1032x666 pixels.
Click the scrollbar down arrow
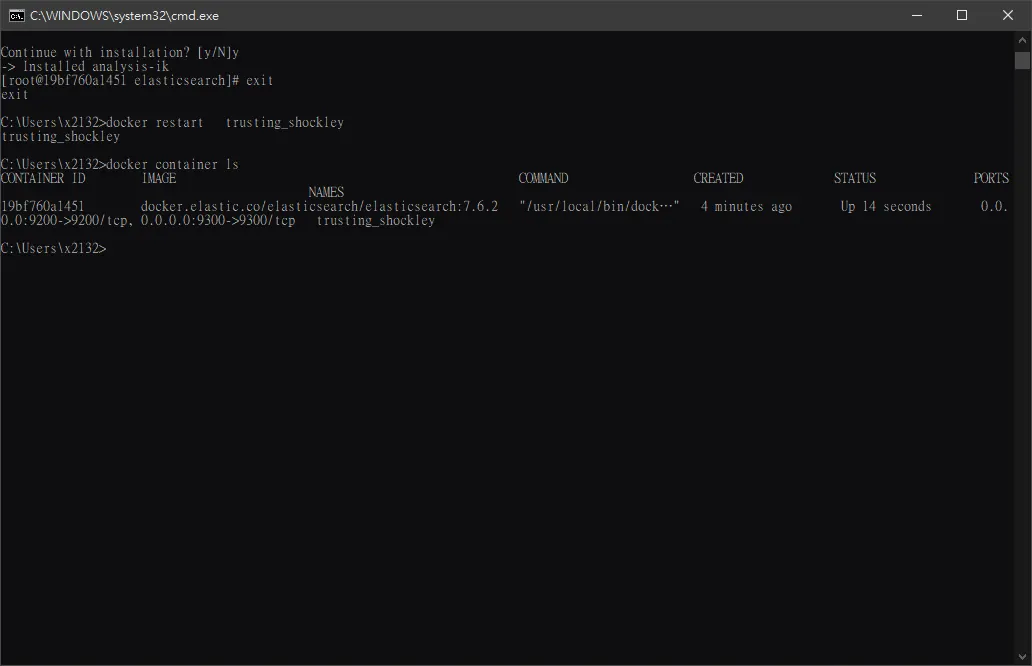pyautogui.click(x=1022, y=657)
